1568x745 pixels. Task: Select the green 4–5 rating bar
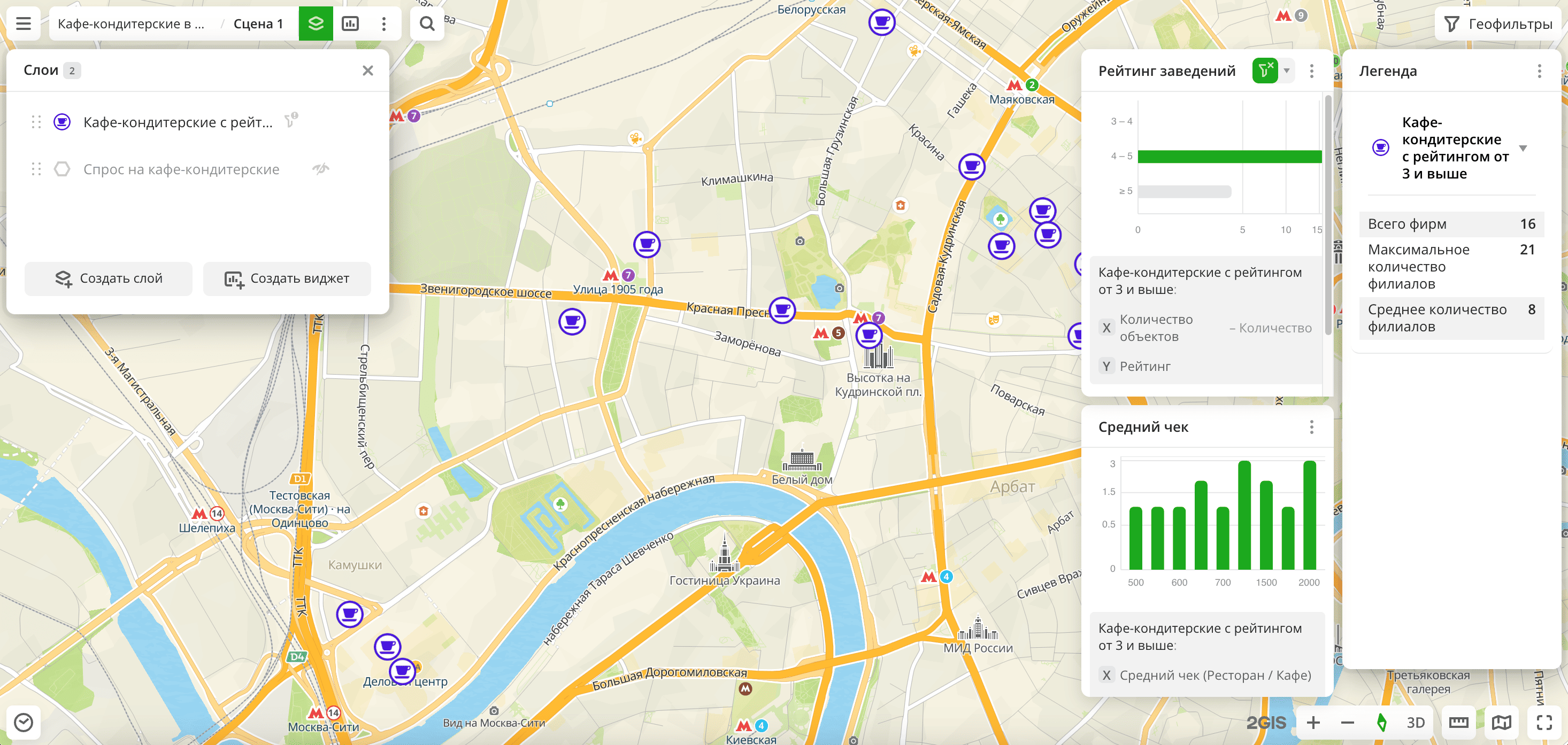[x=1229, y=156]
